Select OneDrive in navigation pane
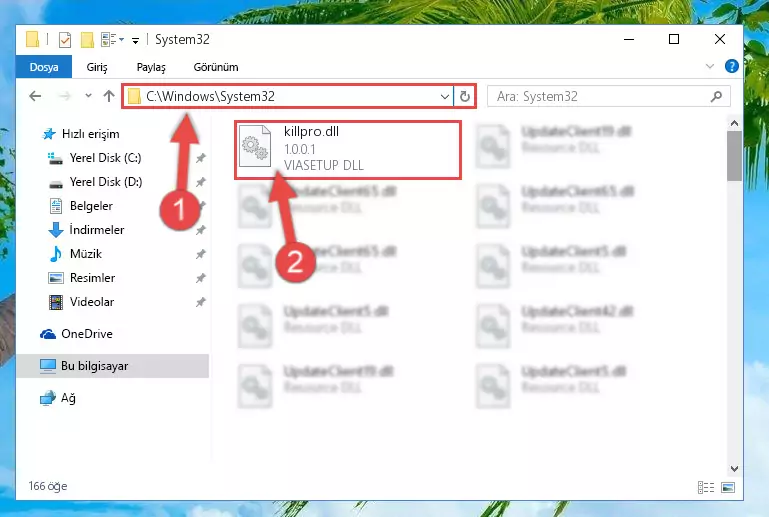The width and height of the screenshot is (769, 517). (87, 334)
